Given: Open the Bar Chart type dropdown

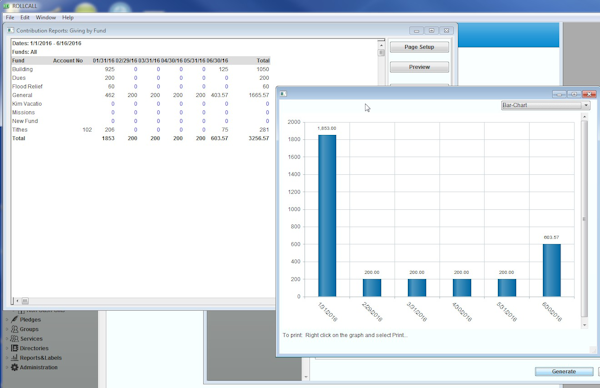Looking at the screenshot, I should click(546, 105).
